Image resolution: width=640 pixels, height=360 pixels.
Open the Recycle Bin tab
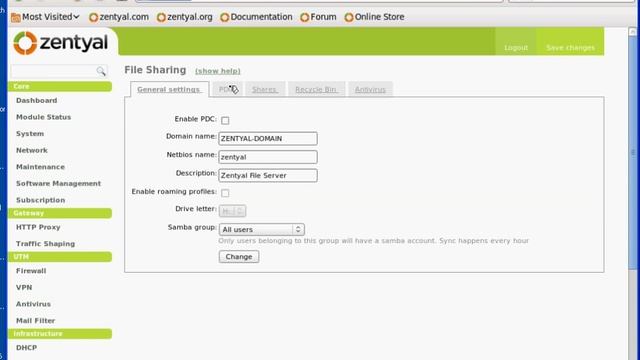(316, 89)
